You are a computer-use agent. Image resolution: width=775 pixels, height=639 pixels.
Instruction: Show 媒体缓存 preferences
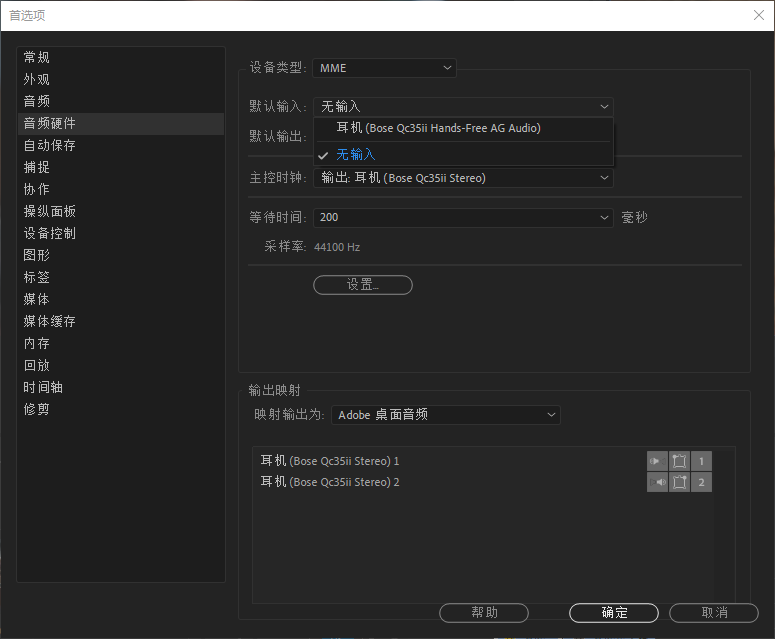tap(121, 321)
